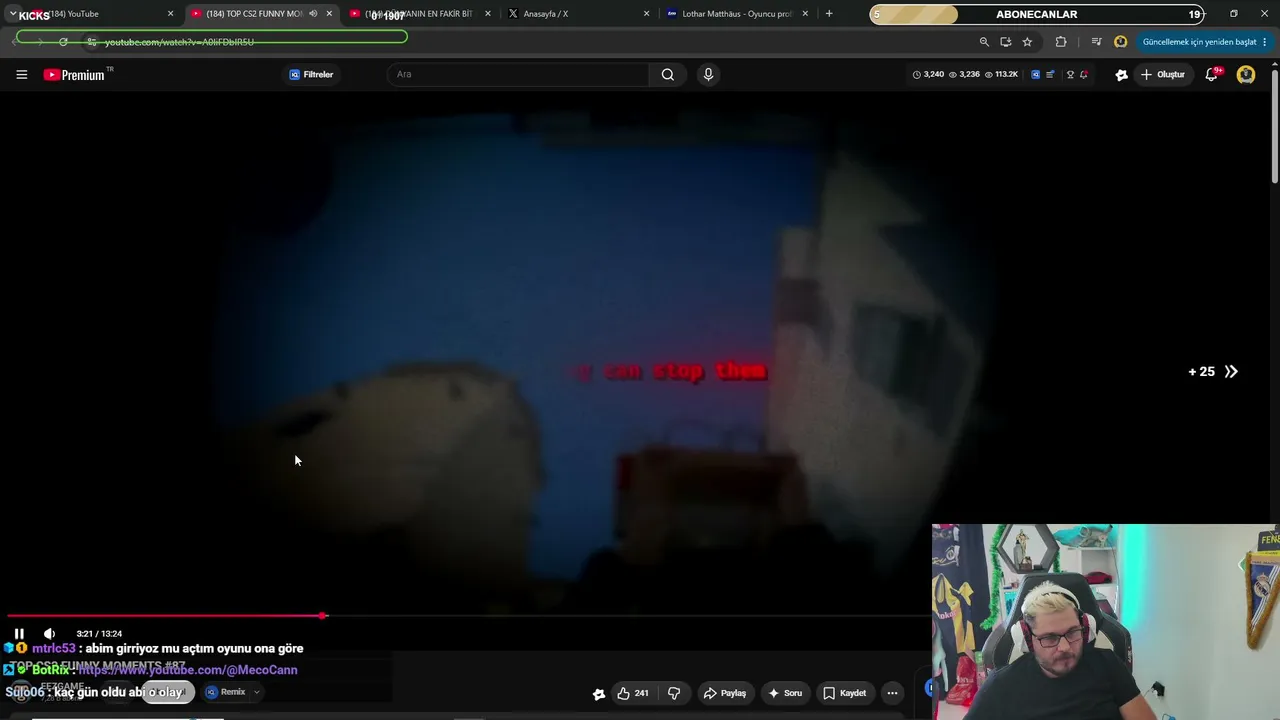The image size is (1280, 720).
Task: Click the list extension icon beside stats
Action: click(x=1050, y=75)
